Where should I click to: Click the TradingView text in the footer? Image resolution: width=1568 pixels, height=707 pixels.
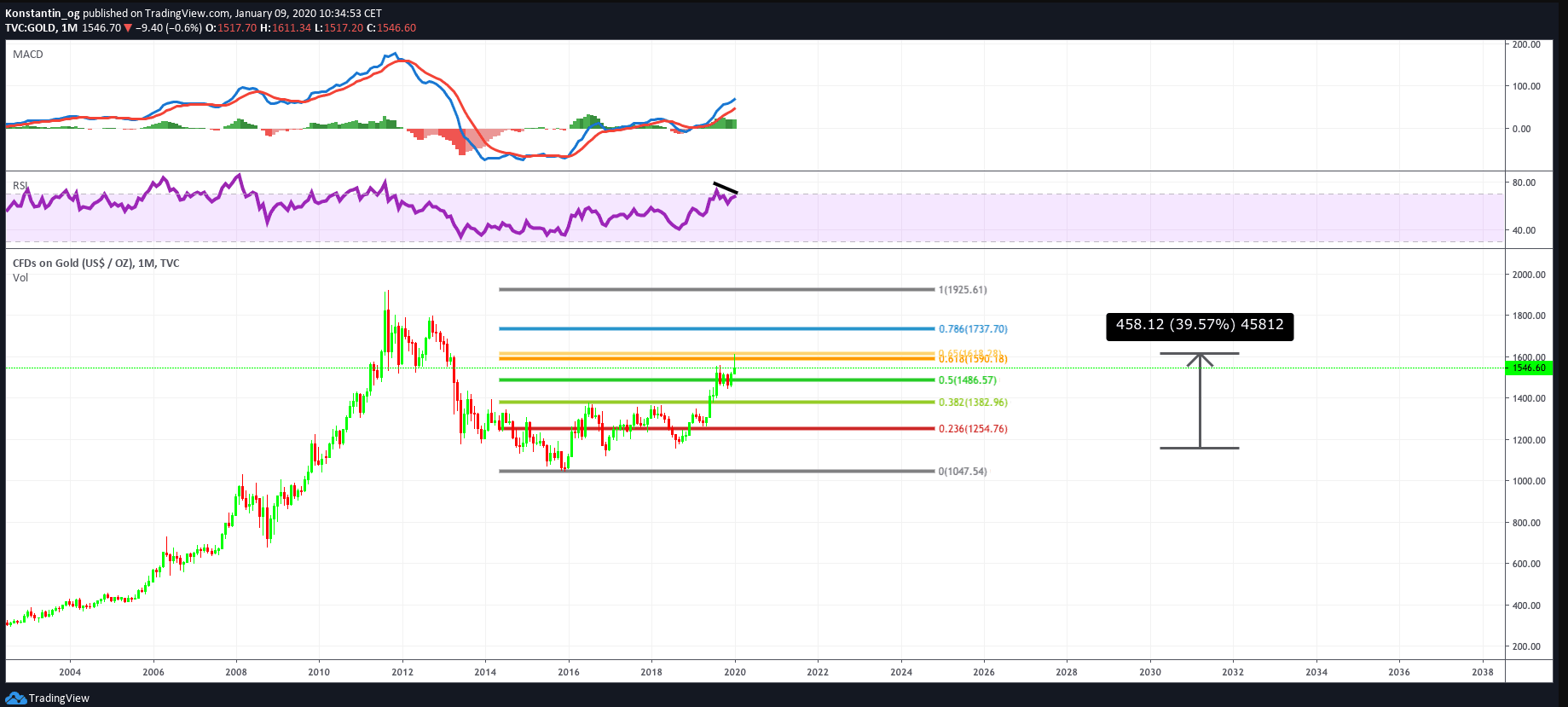point(59,698)
